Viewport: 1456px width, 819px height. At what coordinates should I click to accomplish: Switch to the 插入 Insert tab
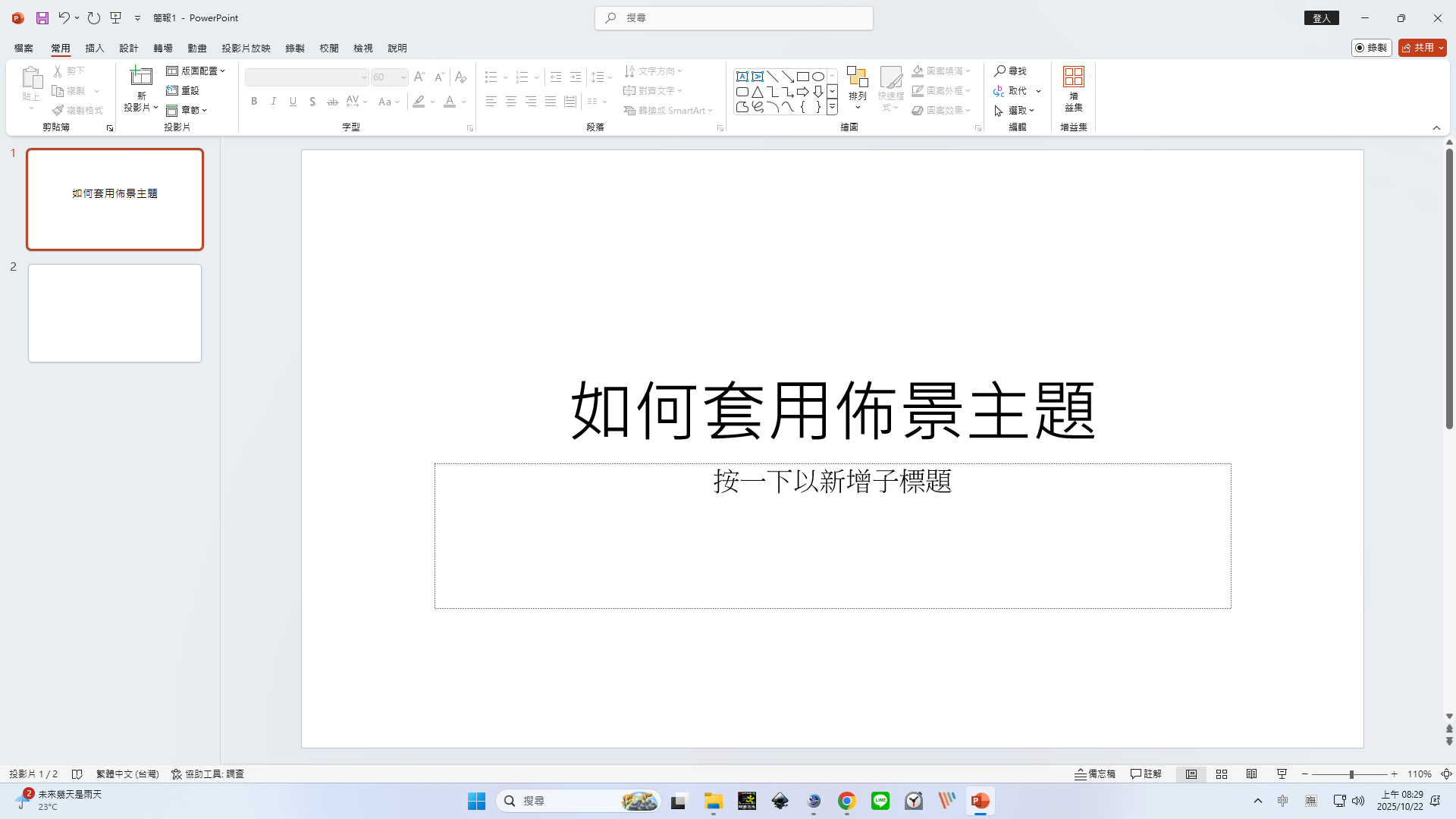tap(95, 48)
